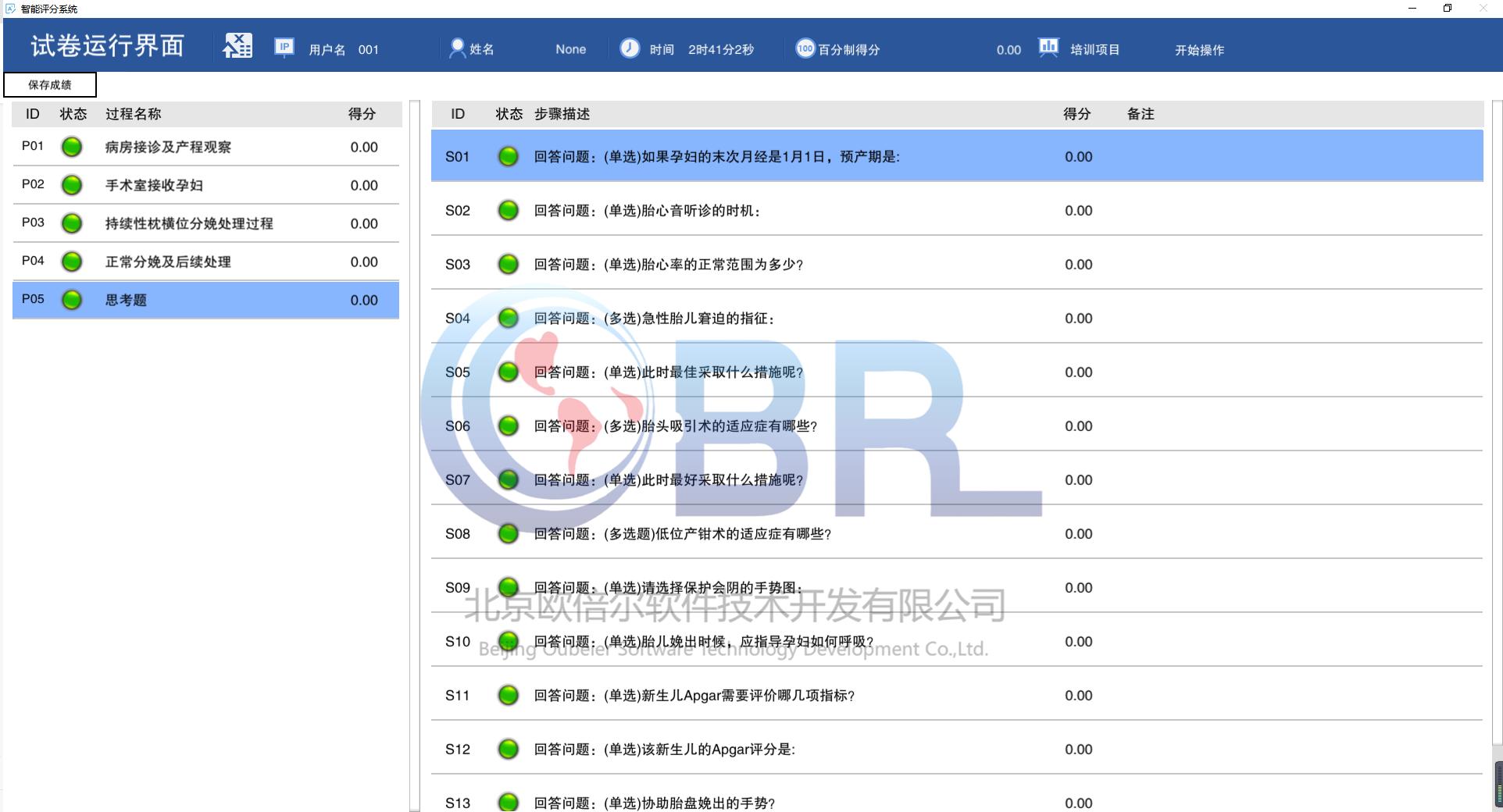1503x812 pixels.
Task: Click the green status light of step S04
Action: 508,318
